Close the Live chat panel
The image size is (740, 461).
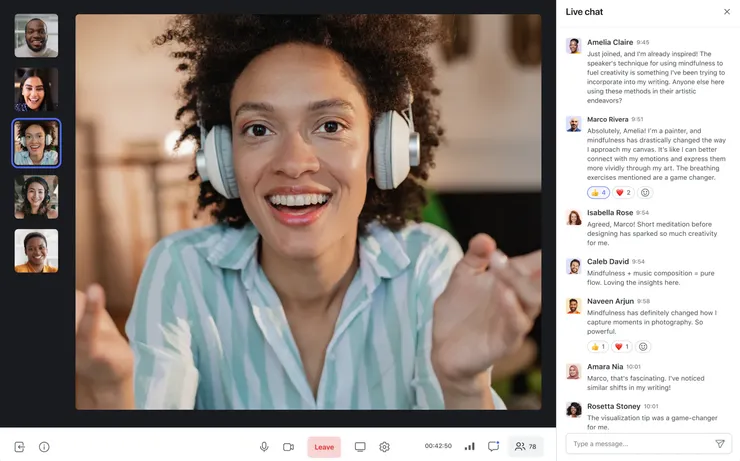pyautogui.click(x=727, y=12)
